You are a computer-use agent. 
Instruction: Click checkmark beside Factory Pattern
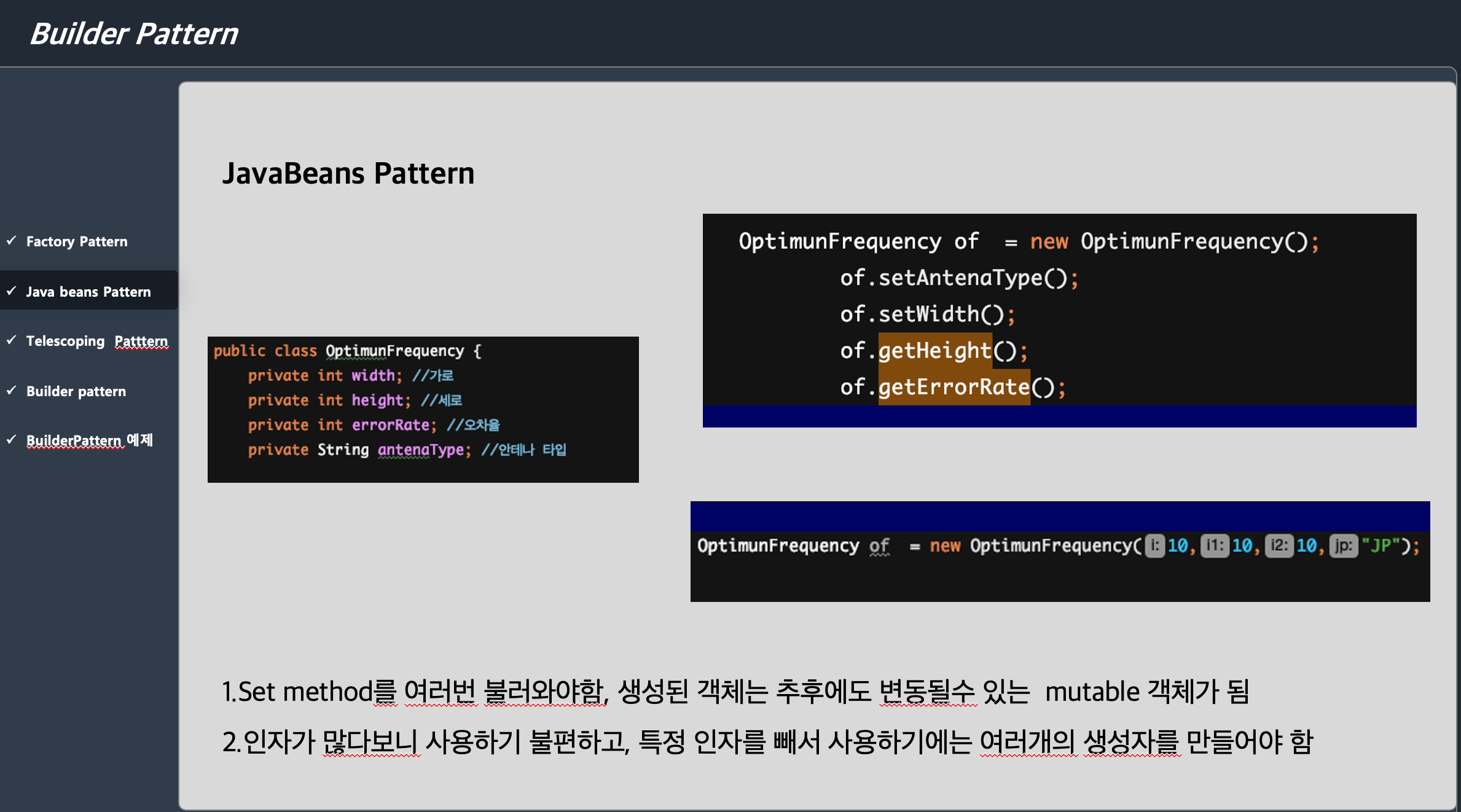tap(11, 241)
